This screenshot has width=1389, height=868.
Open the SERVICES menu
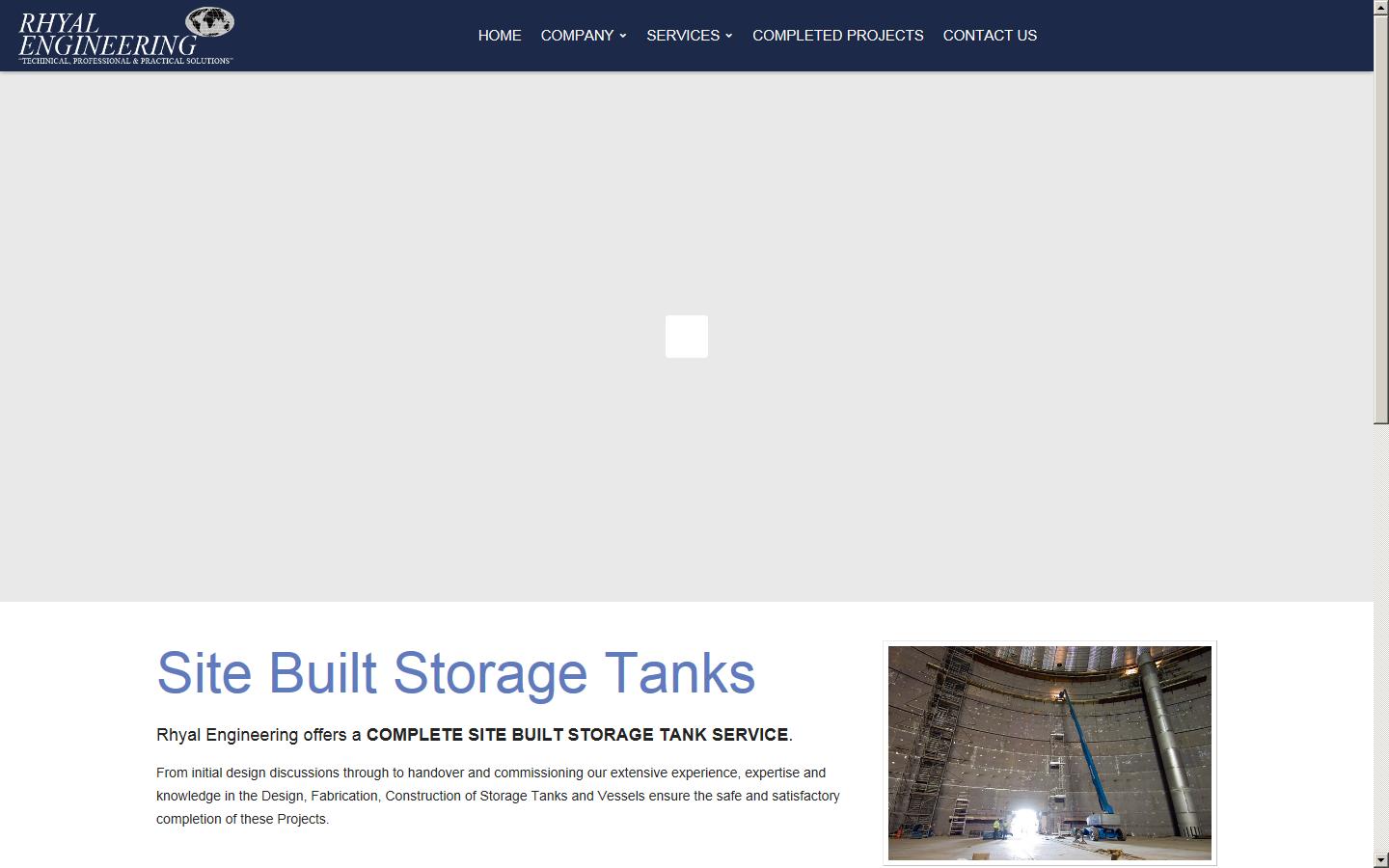pyautogui.click(x=682, y=36)
